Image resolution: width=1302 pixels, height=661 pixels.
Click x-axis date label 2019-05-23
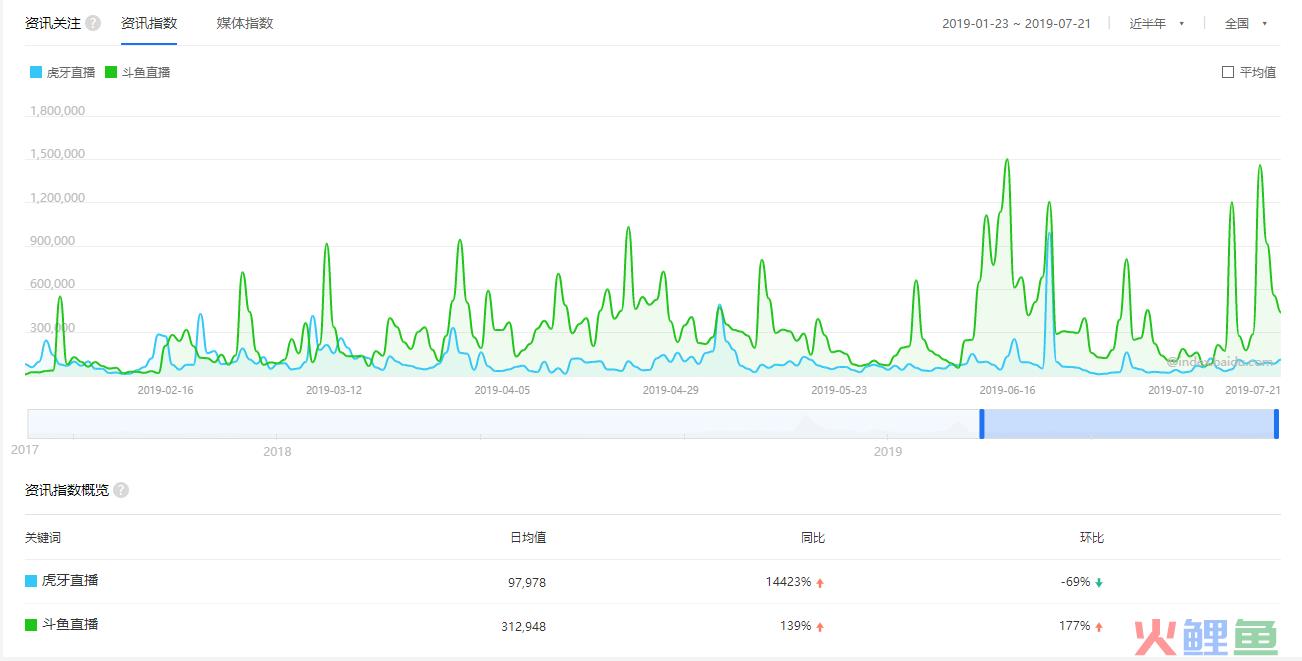(839, 390)
